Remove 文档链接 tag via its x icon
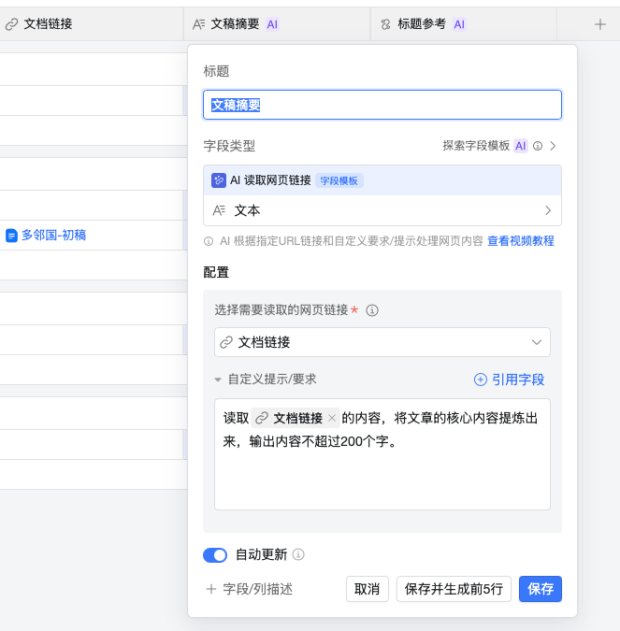 tap(332, 418)
